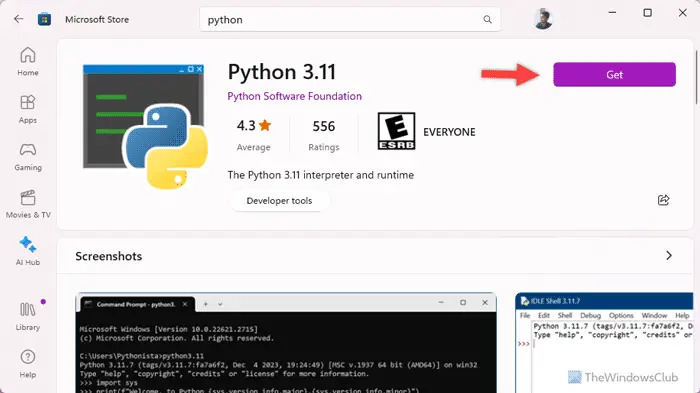Click the Developer tools category tag
Image resolution: width=700 pixels, height=393 pixels.
pos(279,201)
